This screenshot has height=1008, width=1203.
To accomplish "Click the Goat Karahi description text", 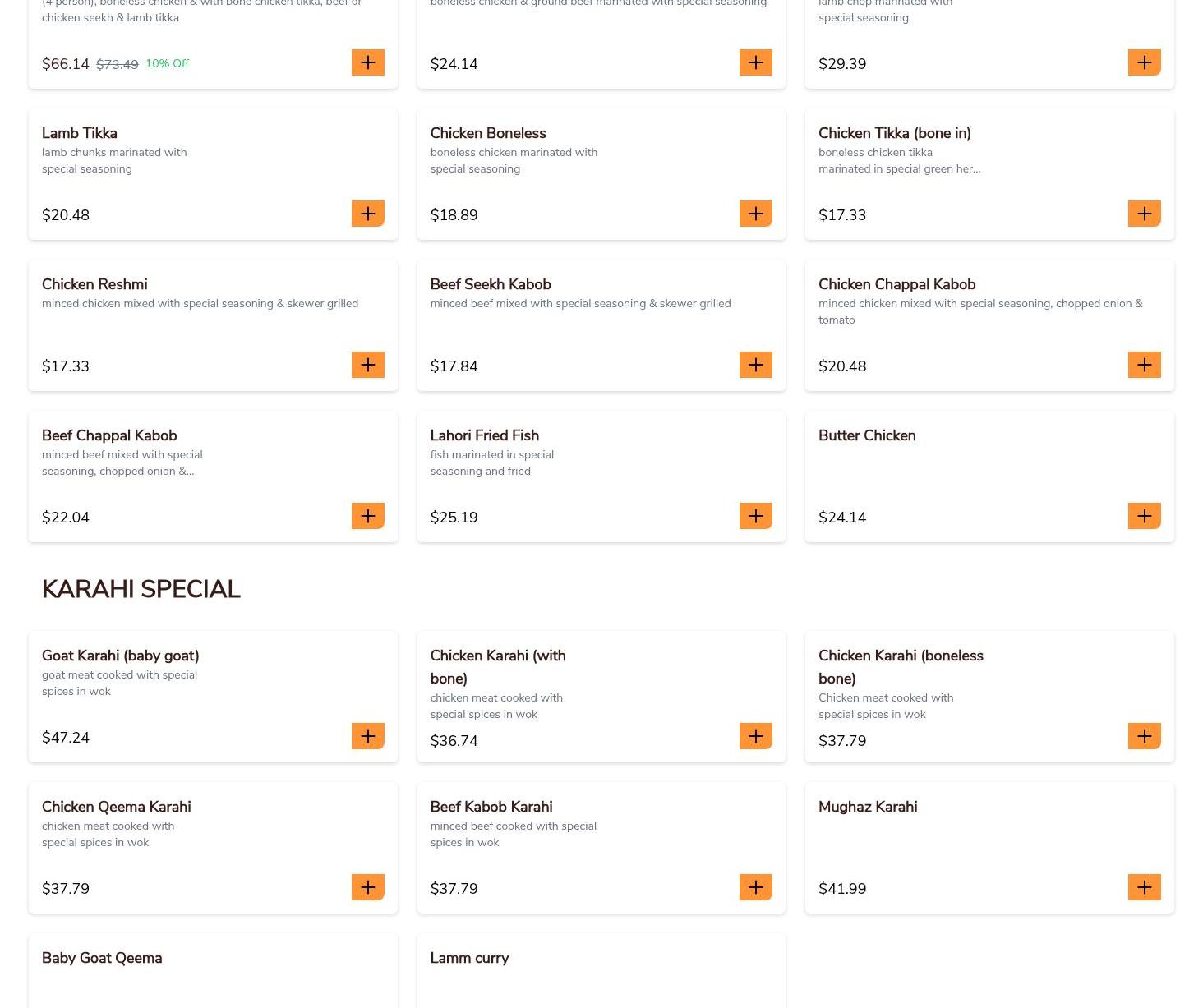I will 120,683.
